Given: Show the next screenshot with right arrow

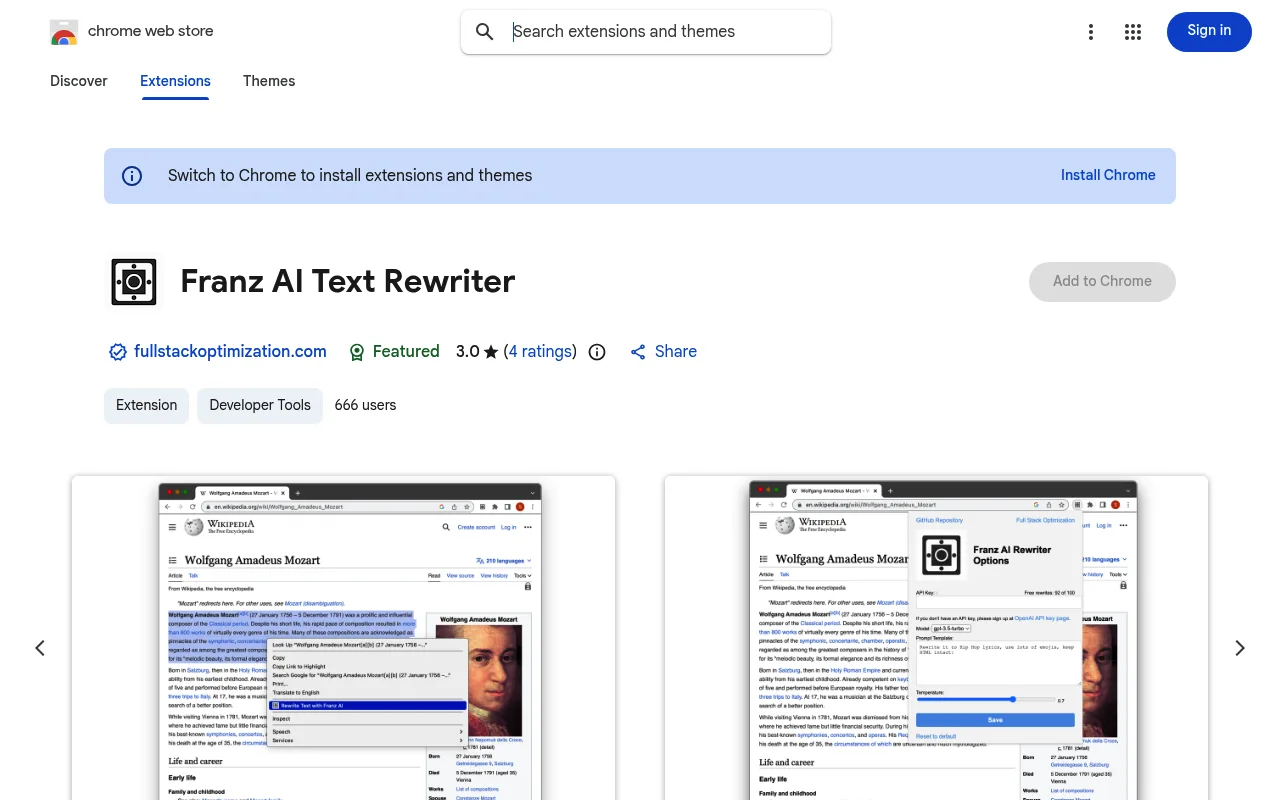Looking at the screenshot, I should [1240, 648].
